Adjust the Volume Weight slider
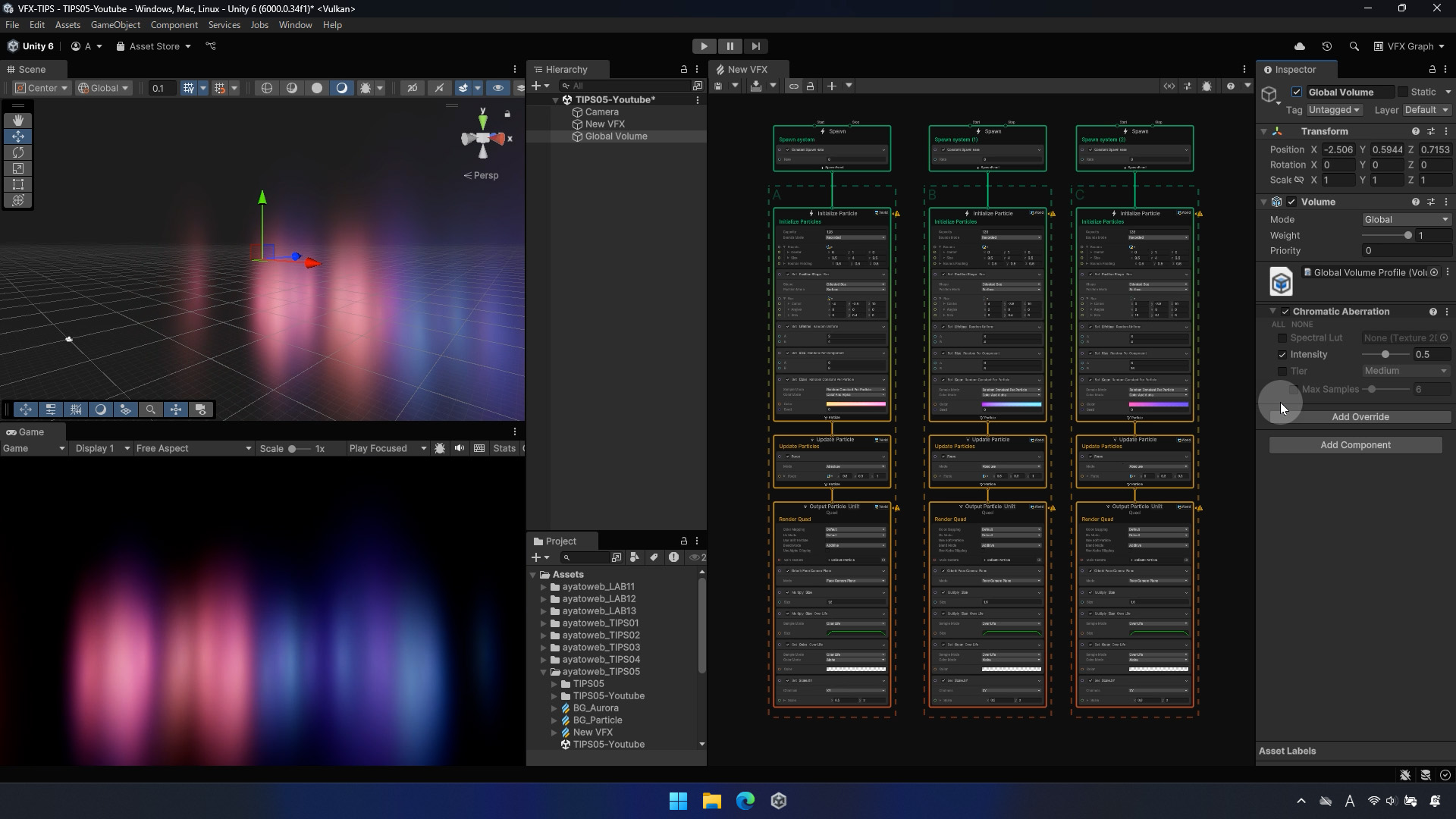Viewport: 1456px width, 819px height. [1407, 235]
